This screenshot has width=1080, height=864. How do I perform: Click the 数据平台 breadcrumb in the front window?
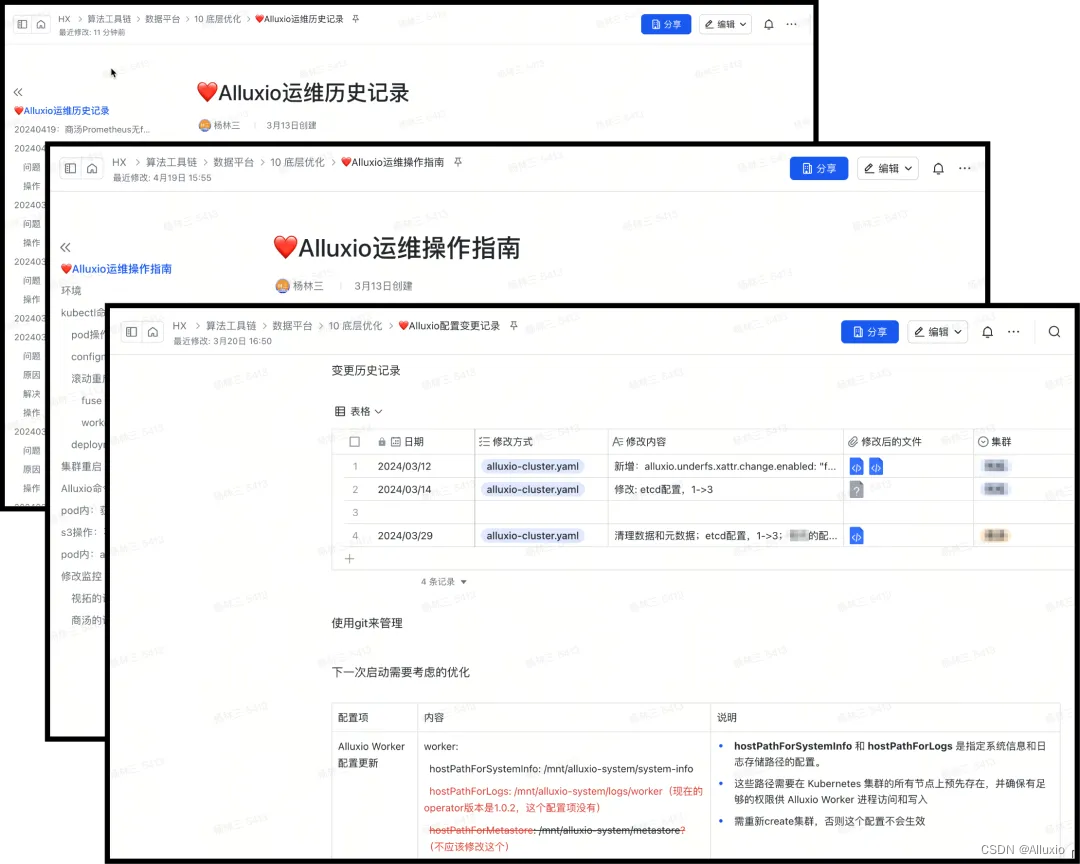292,325
